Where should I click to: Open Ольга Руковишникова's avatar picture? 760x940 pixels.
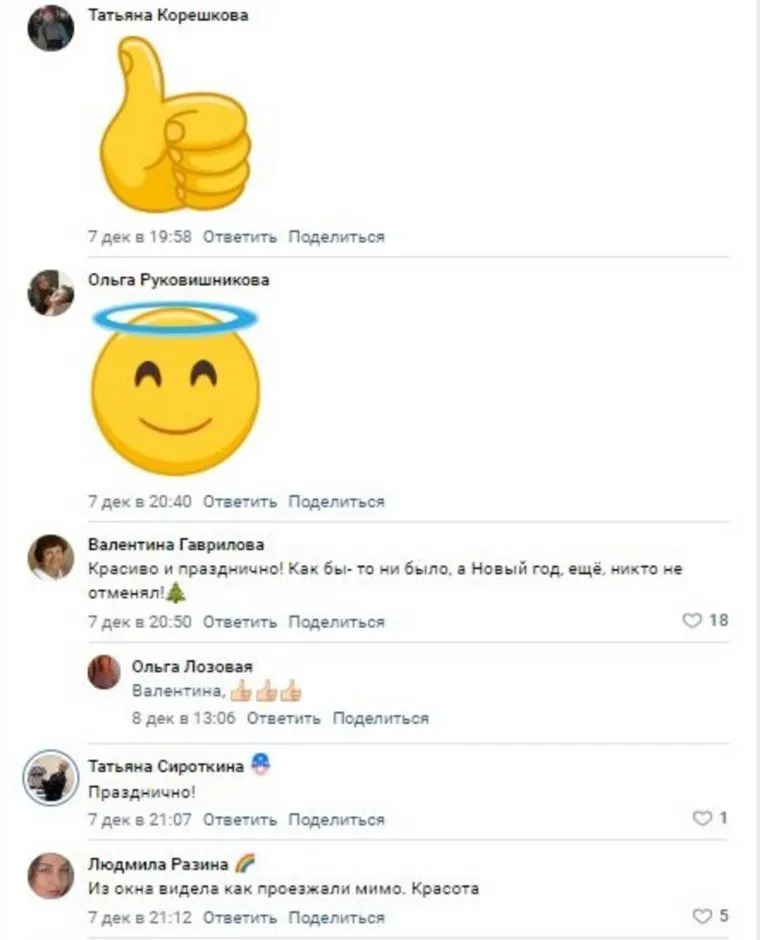[x=50, y=293]
